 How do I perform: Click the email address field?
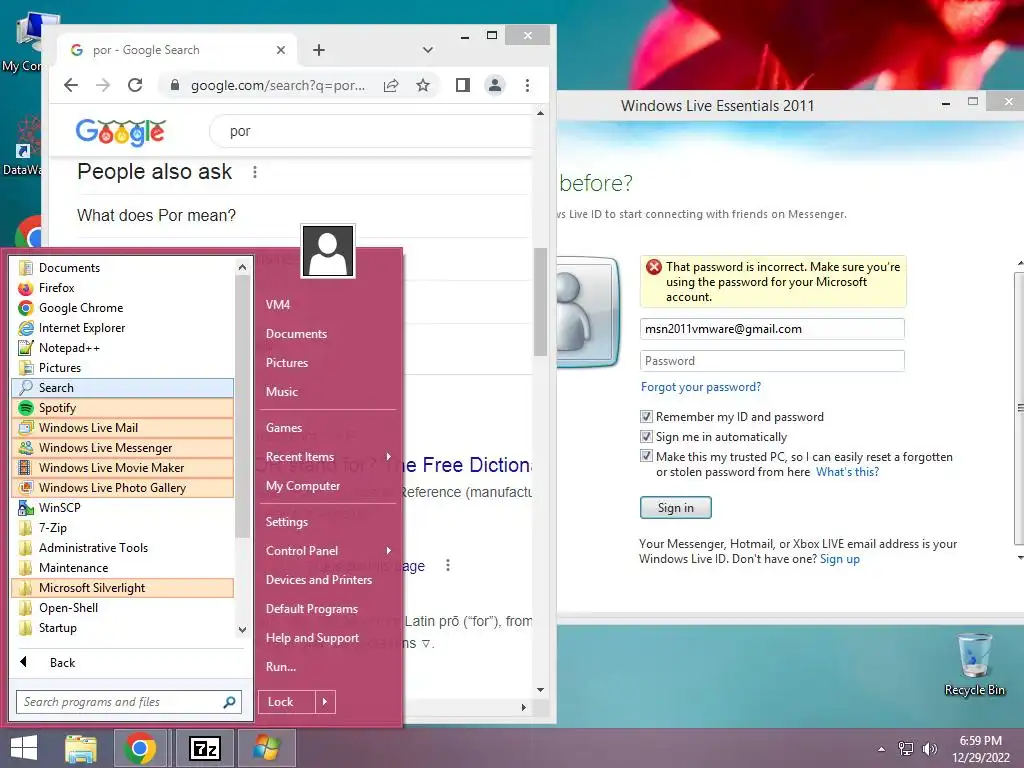[772, 328]
